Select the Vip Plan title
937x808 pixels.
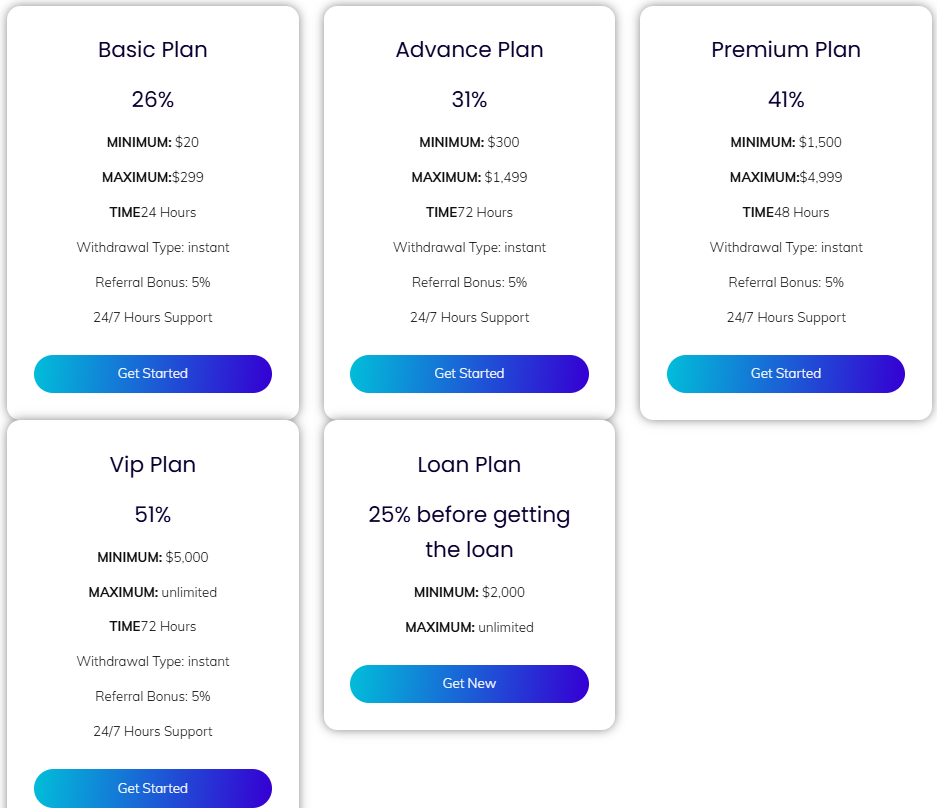[x=153, y=464]
